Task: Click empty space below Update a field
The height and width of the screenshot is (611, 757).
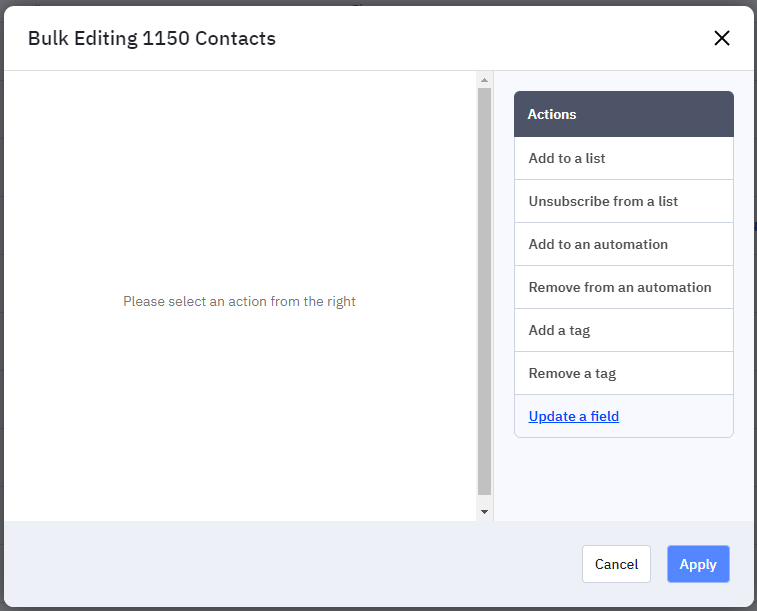Action: (624, 478)
